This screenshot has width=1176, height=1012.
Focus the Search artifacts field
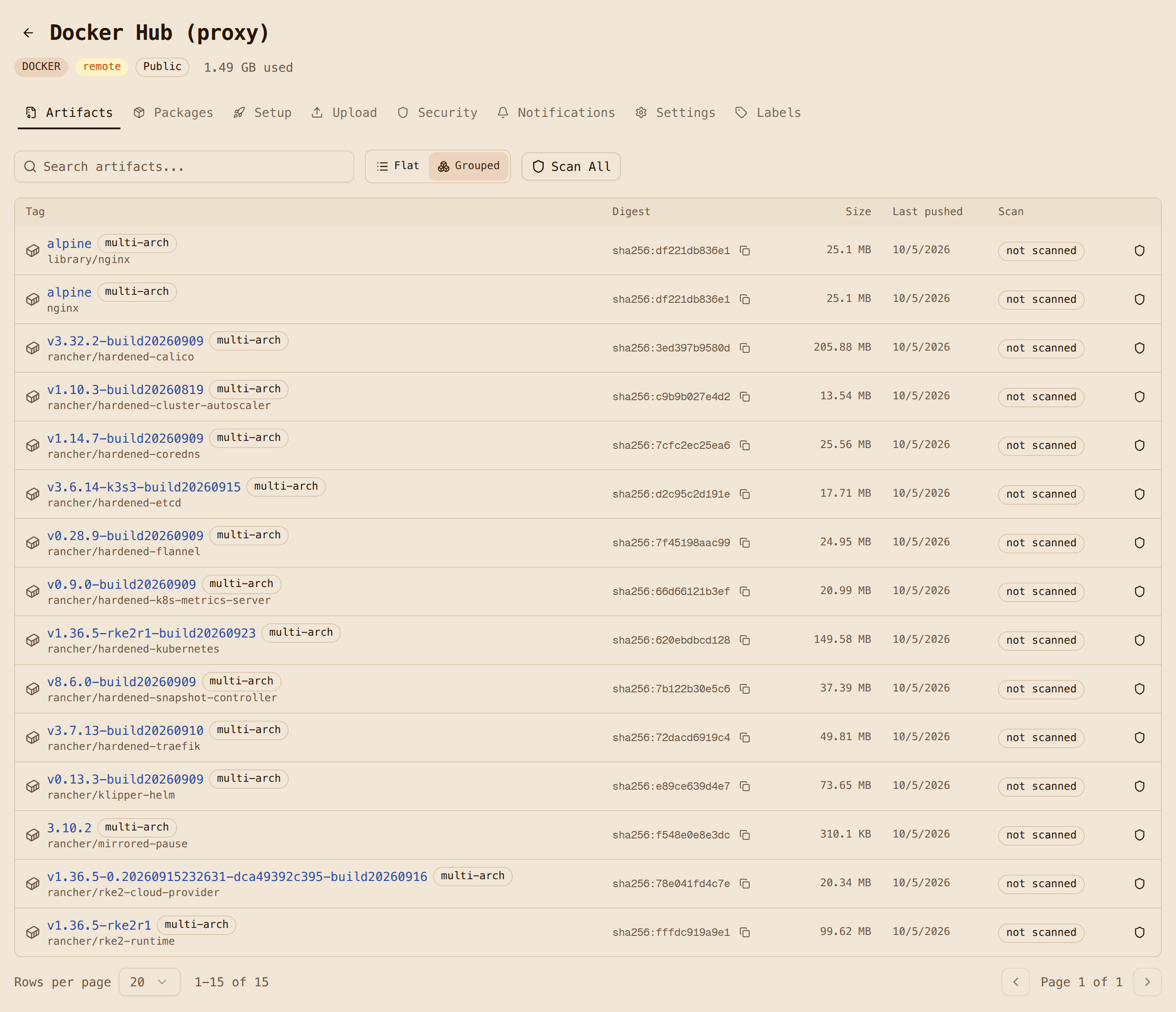tap(184, 166)
